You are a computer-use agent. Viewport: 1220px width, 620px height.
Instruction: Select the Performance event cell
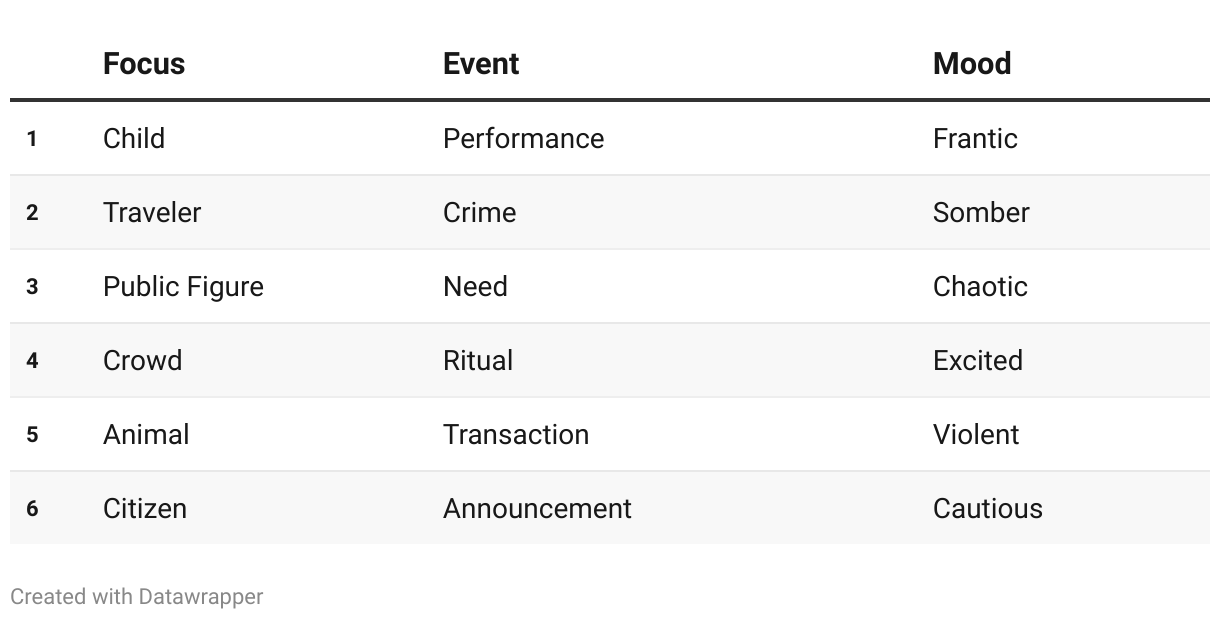coord(524,138)
